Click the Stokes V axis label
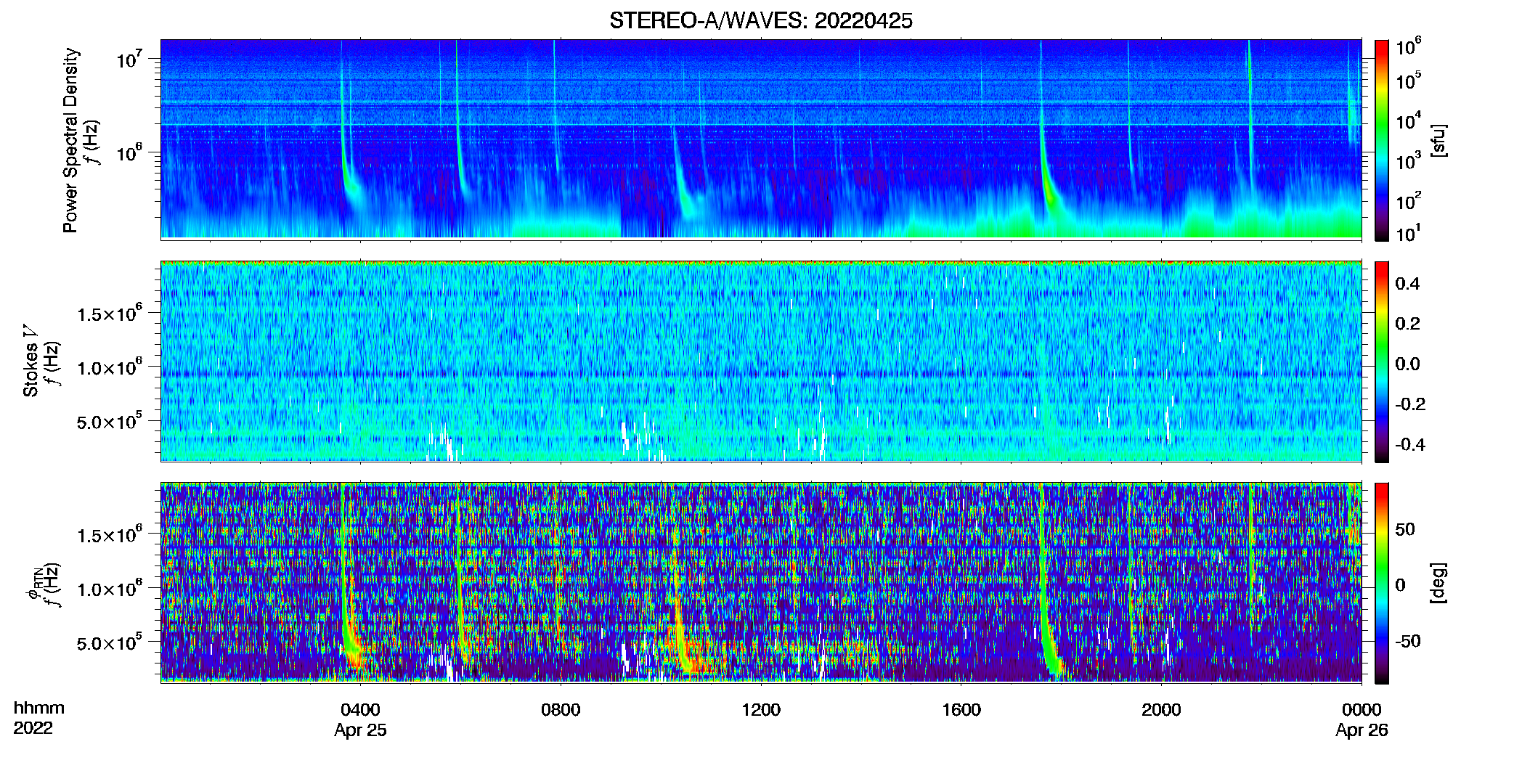Viewport: 1522px width, 784px height. pos(30,361)
